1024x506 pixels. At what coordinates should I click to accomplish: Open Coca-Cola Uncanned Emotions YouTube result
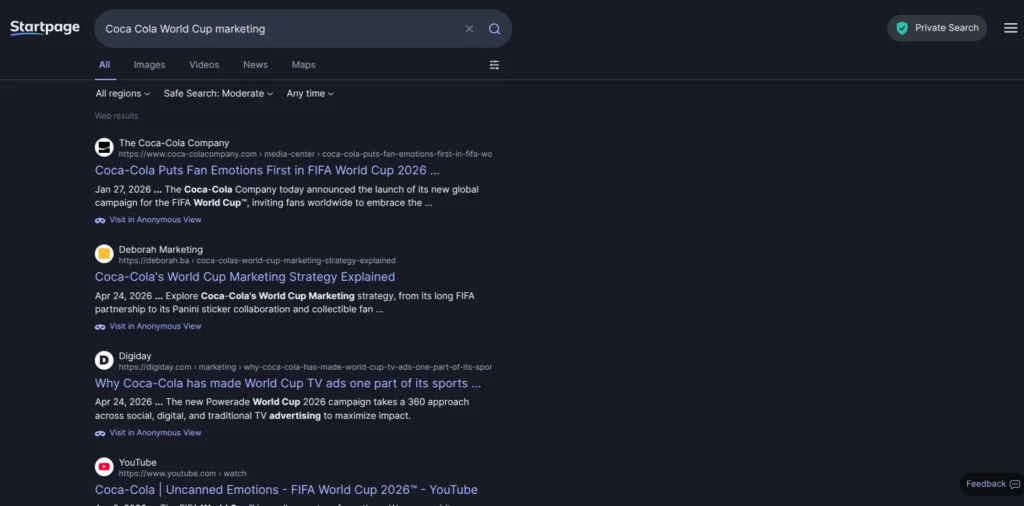pyautogui.click(x=286, y=490)
